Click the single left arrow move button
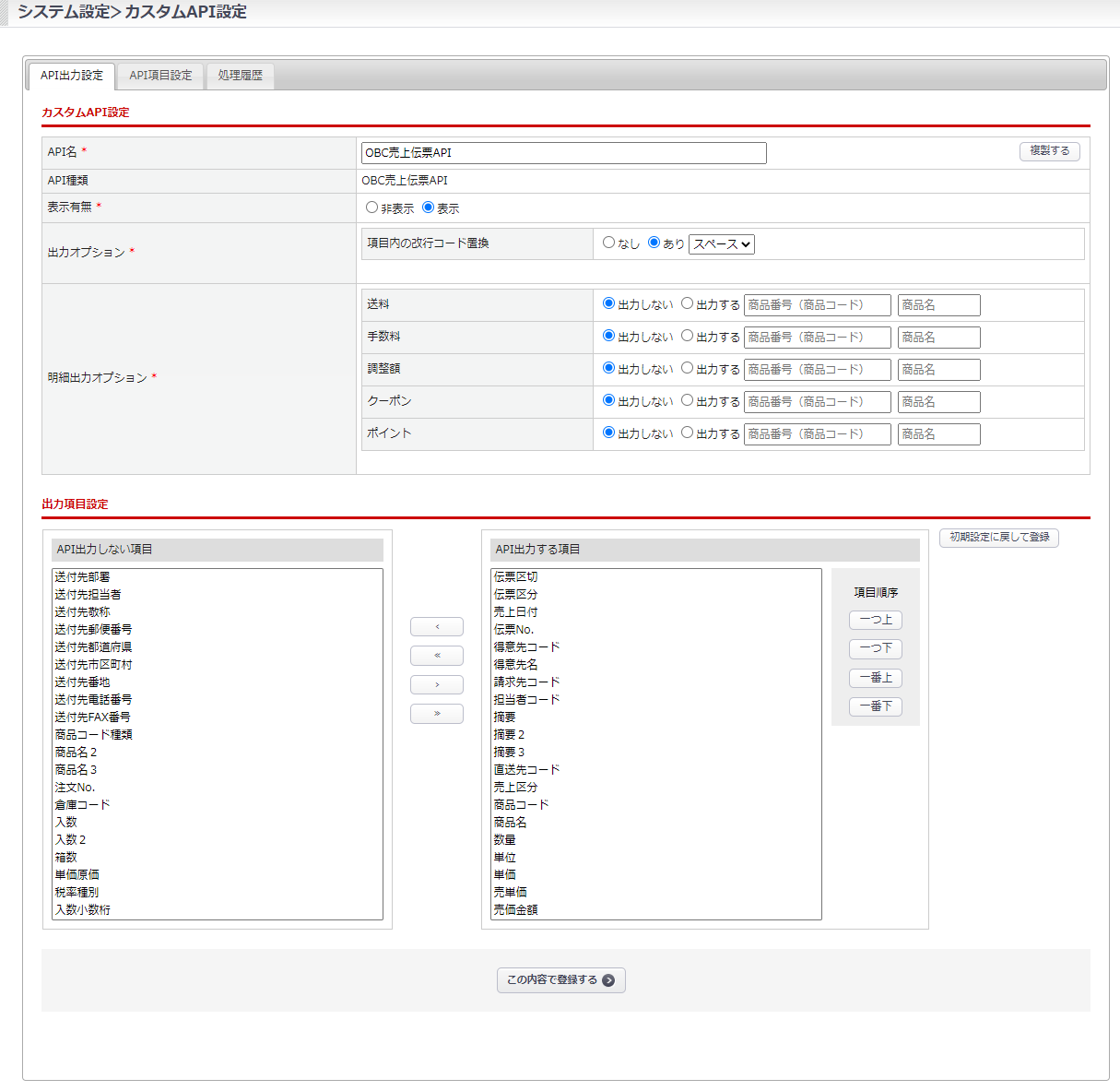 point(436,627)
